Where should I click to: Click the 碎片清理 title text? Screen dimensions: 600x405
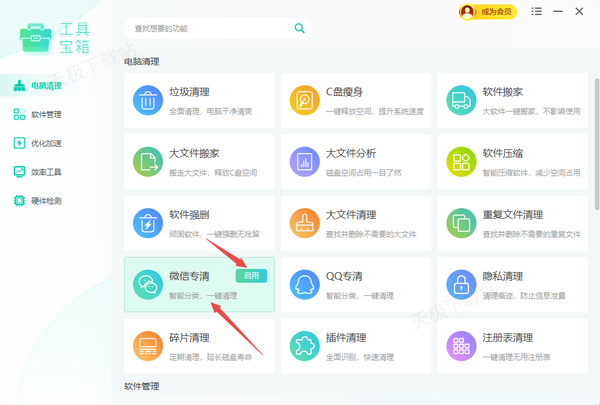189,338
